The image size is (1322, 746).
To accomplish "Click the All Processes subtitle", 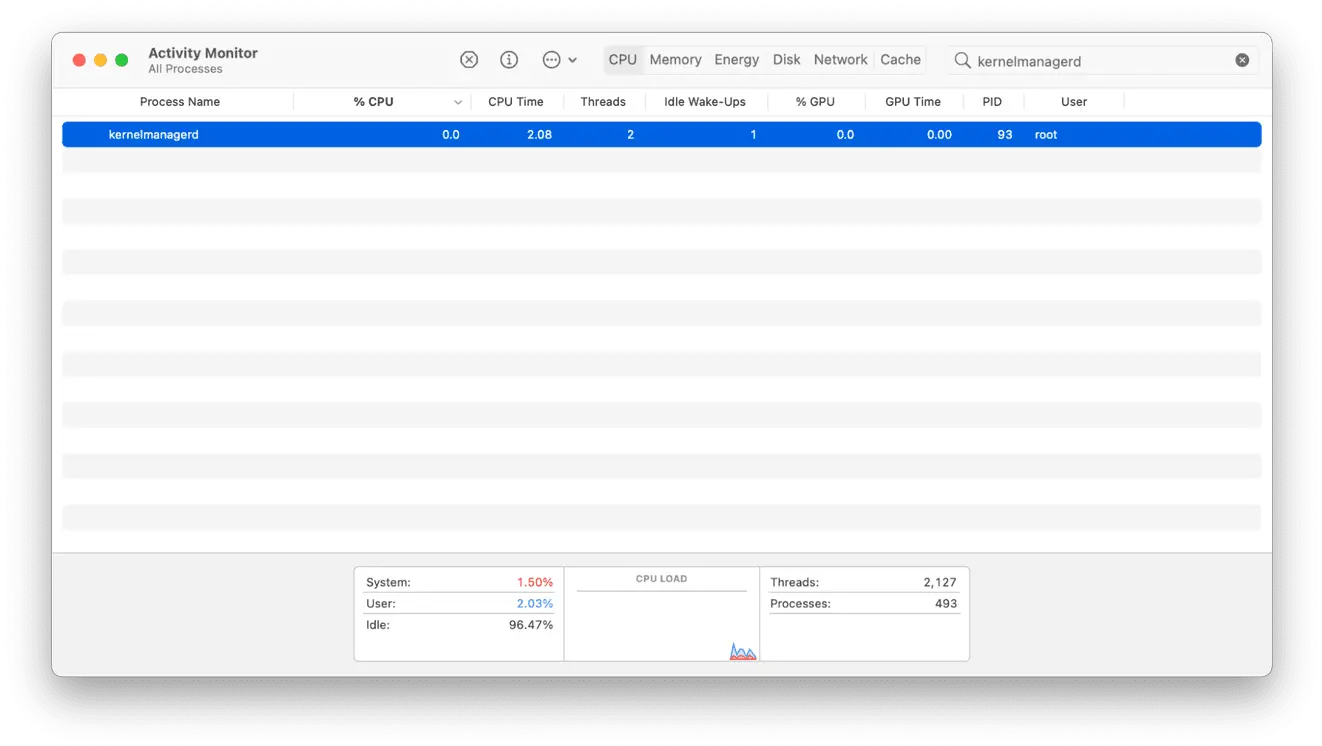I will tap(186, 69).
